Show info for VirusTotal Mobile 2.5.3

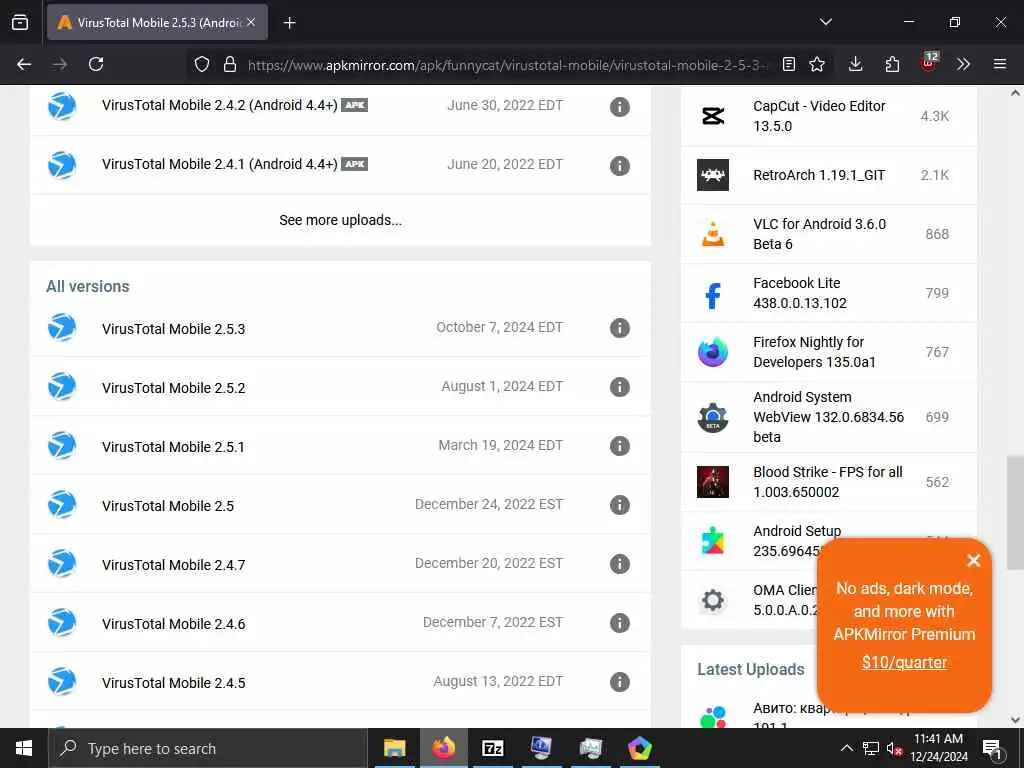(620, 328)
